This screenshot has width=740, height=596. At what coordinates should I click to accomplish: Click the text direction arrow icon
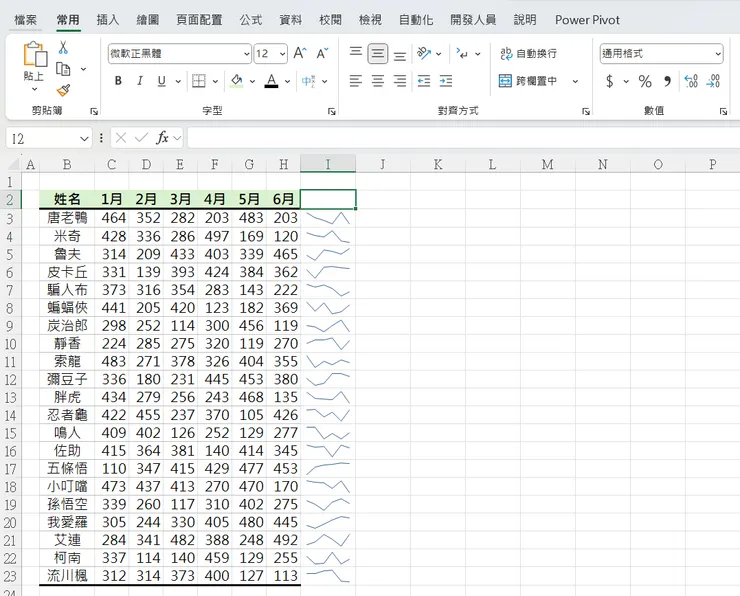[462, 53]
